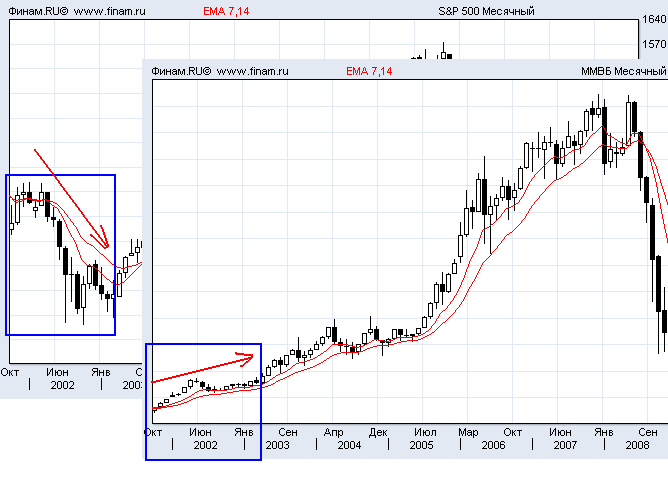Click the ММВБ Месячный chart title
The image size is (668, 479).
coord(623,71)
